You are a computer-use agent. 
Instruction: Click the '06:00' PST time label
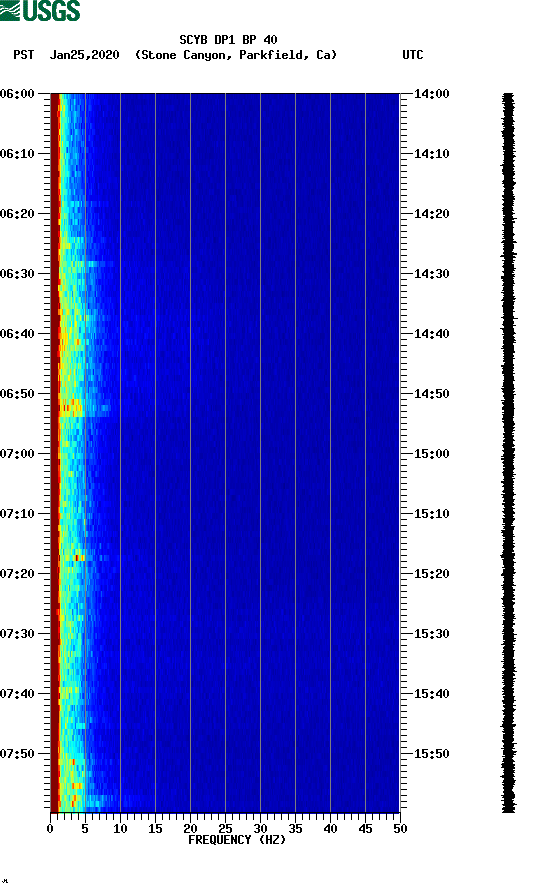pos(18,93)
